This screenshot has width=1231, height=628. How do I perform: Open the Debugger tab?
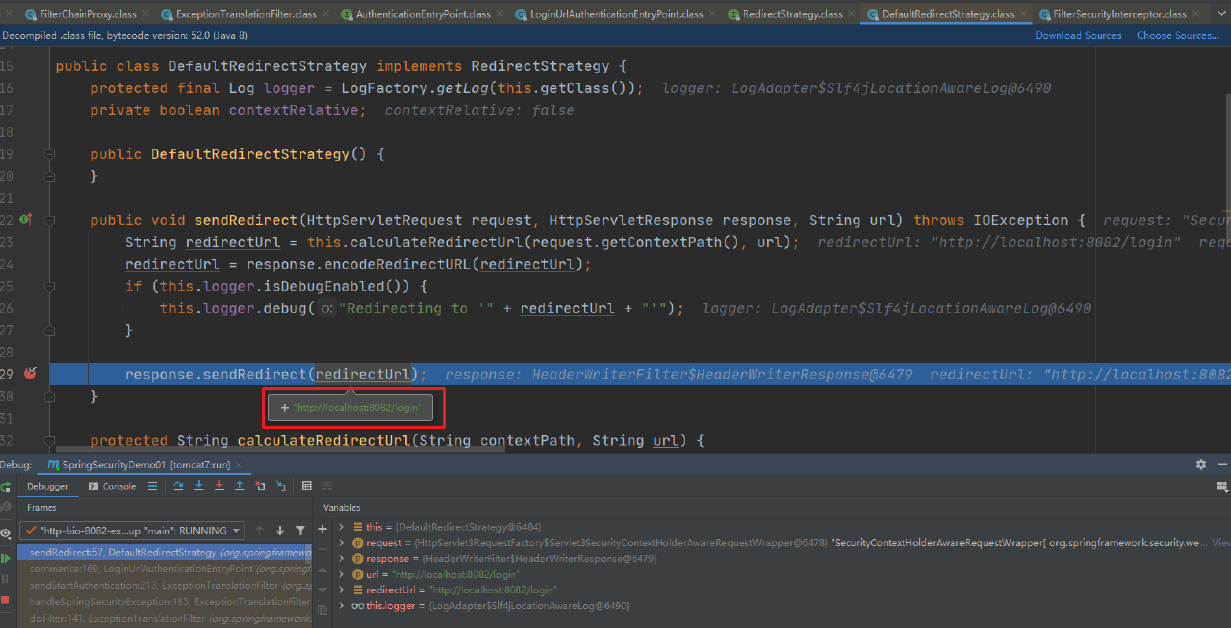(x=48, y=486)
